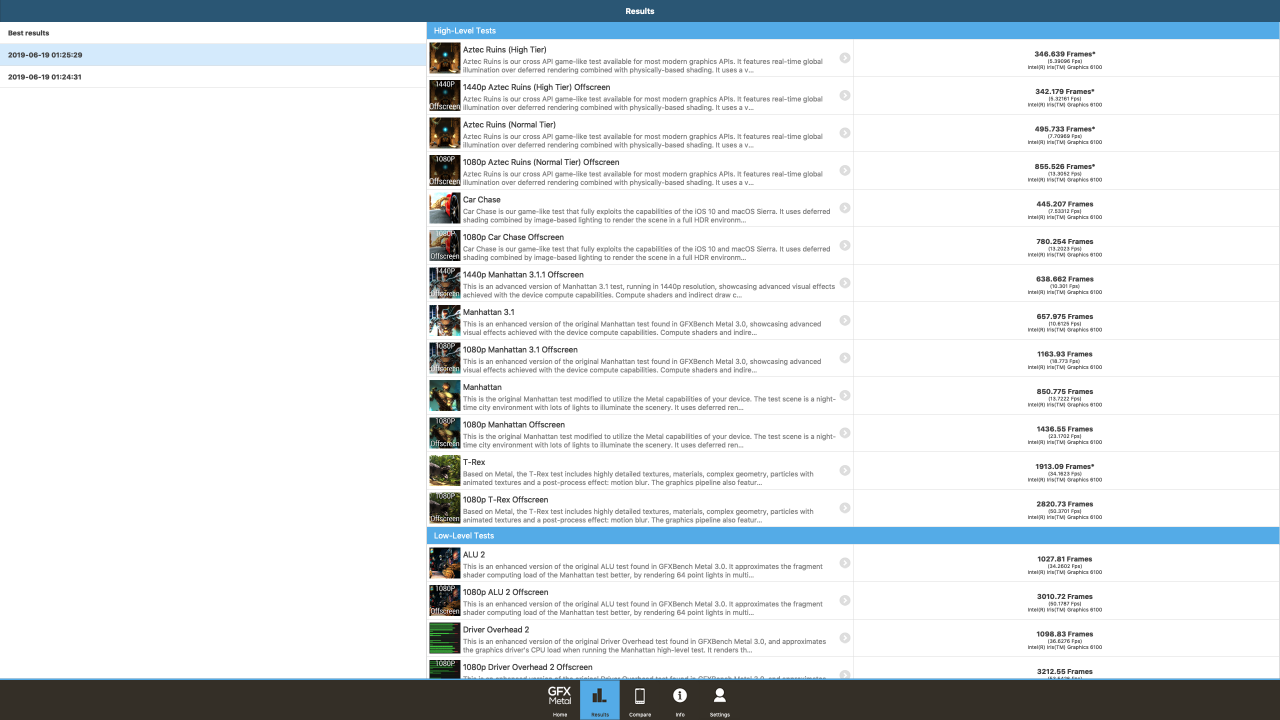
Task: Click Driver Overhead 2 title text
Action: pyautogui.click(x=496, y=630)
